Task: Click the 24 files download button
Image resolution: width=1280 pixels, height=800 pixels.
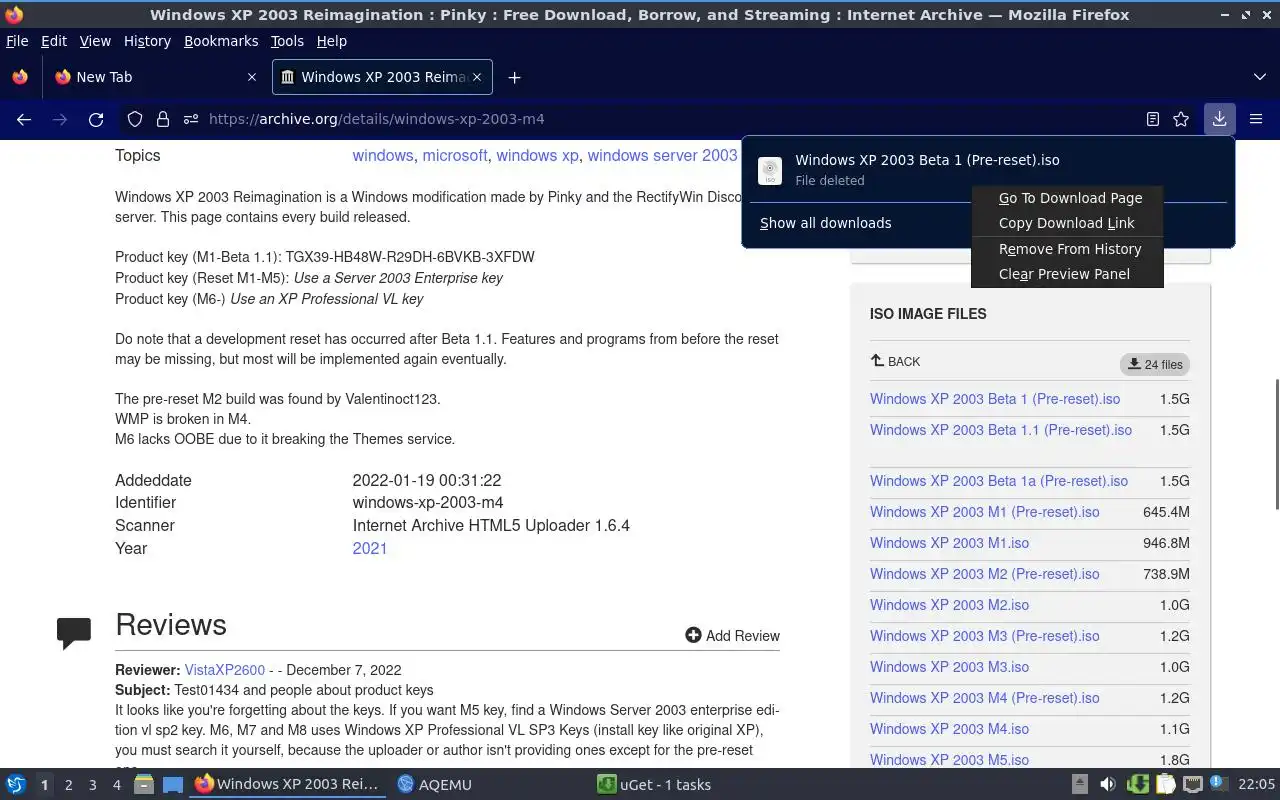Action: click(x=1155, y=364)
